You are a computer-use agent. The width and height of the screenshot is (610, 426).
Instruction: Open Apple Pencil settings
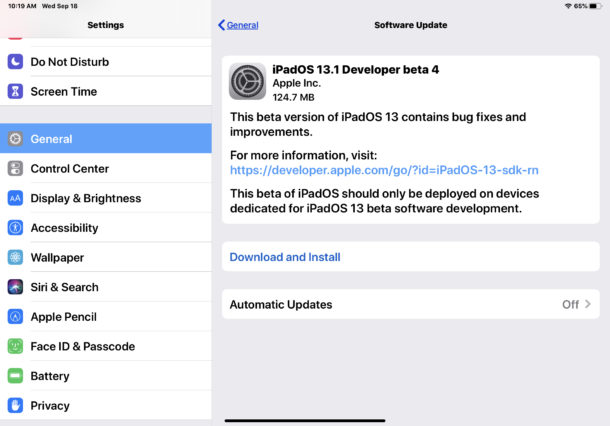(106, 316)
